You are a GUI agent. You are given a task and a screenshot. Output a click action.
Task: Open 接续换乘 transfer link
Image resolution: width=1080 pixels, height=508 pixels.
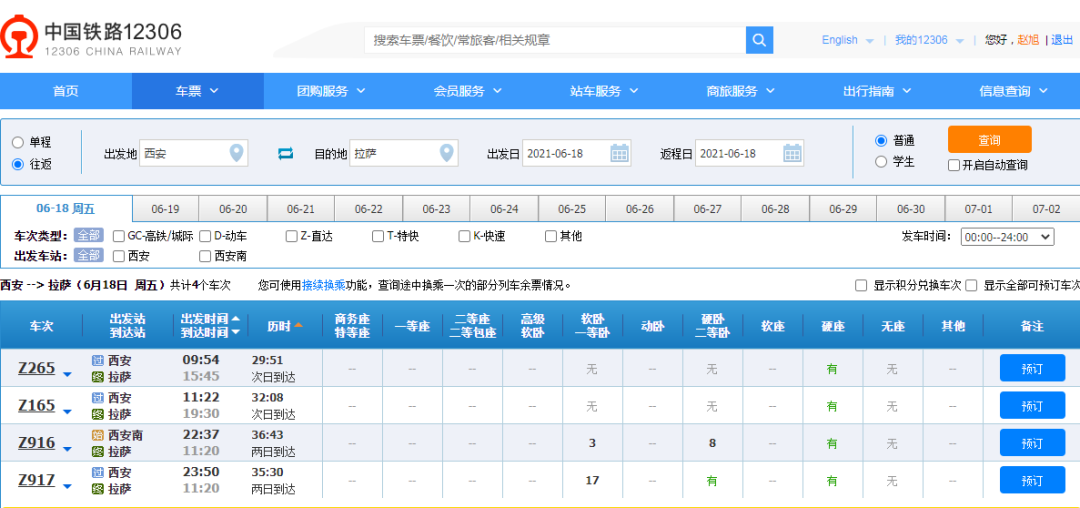point(324,285)
